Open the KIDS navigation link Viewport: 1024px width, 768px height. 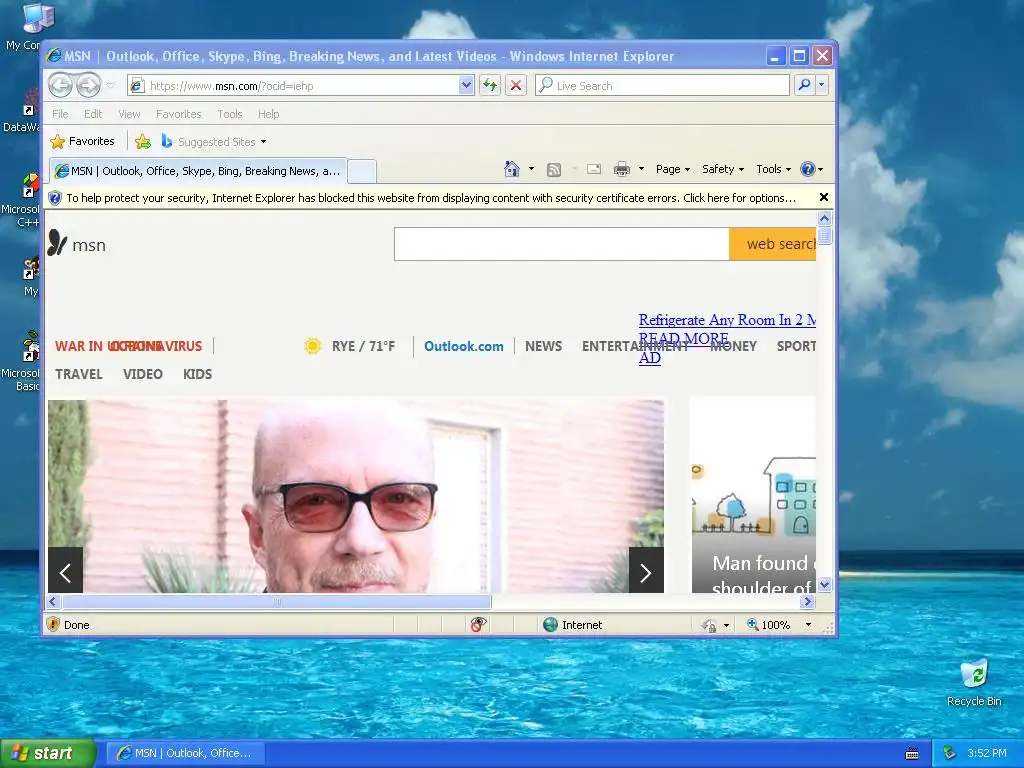197,374
